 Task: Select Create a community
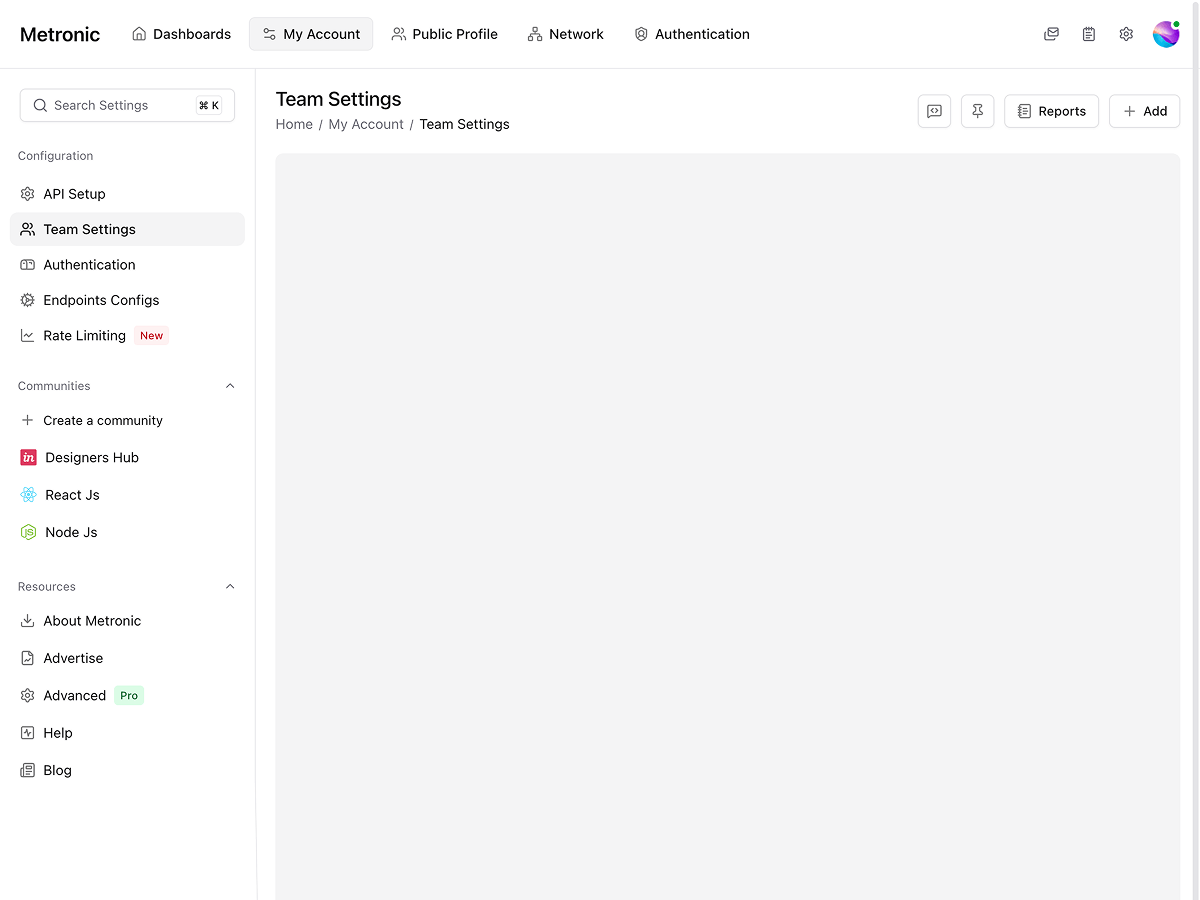coord(102,420)
